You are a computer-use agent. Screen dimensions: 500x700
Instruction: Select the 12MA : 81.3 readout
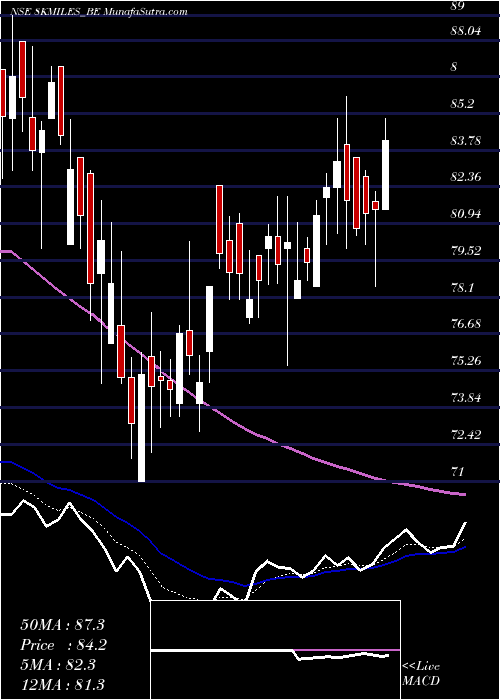pos(62,685)
